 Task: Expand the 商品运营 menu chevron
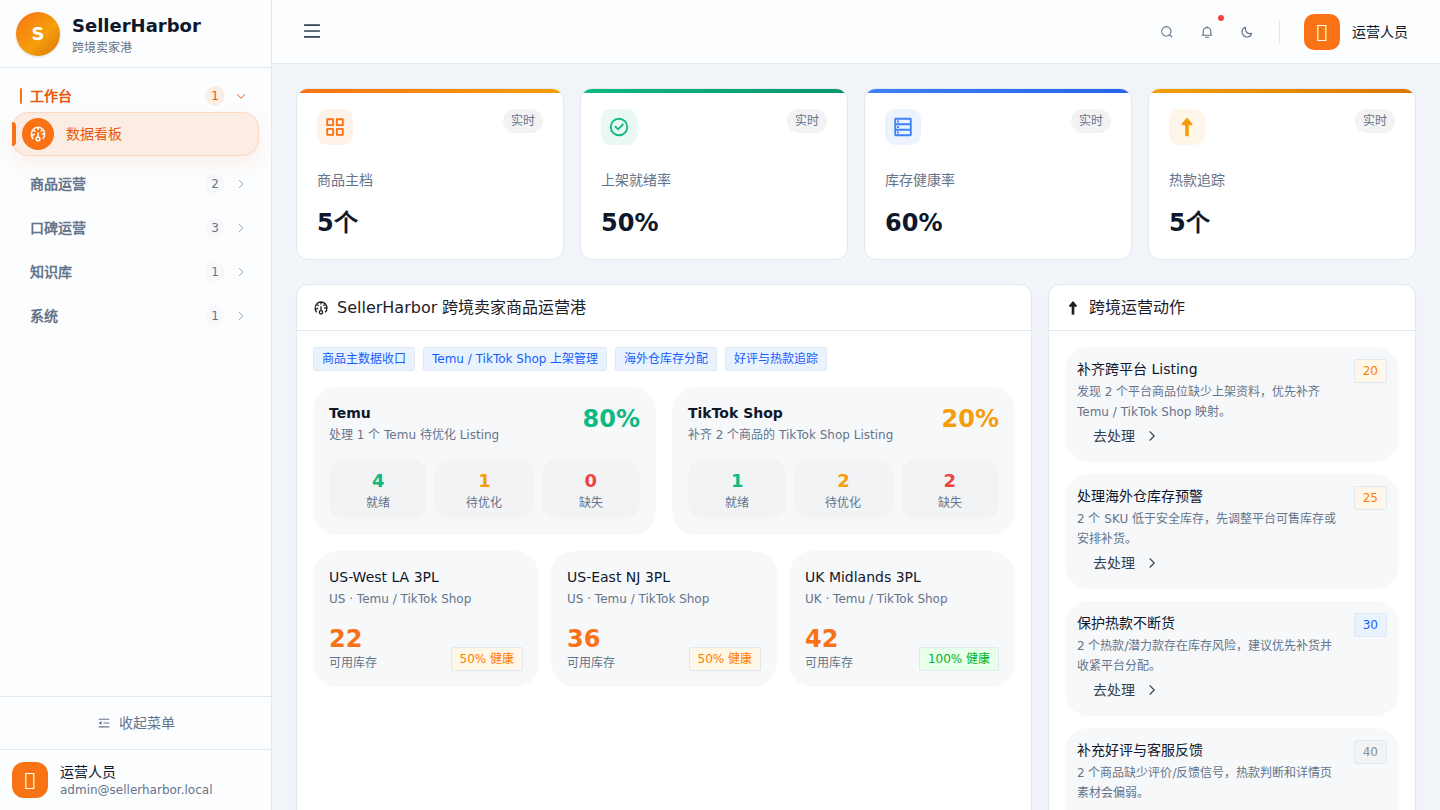(241, 184)
